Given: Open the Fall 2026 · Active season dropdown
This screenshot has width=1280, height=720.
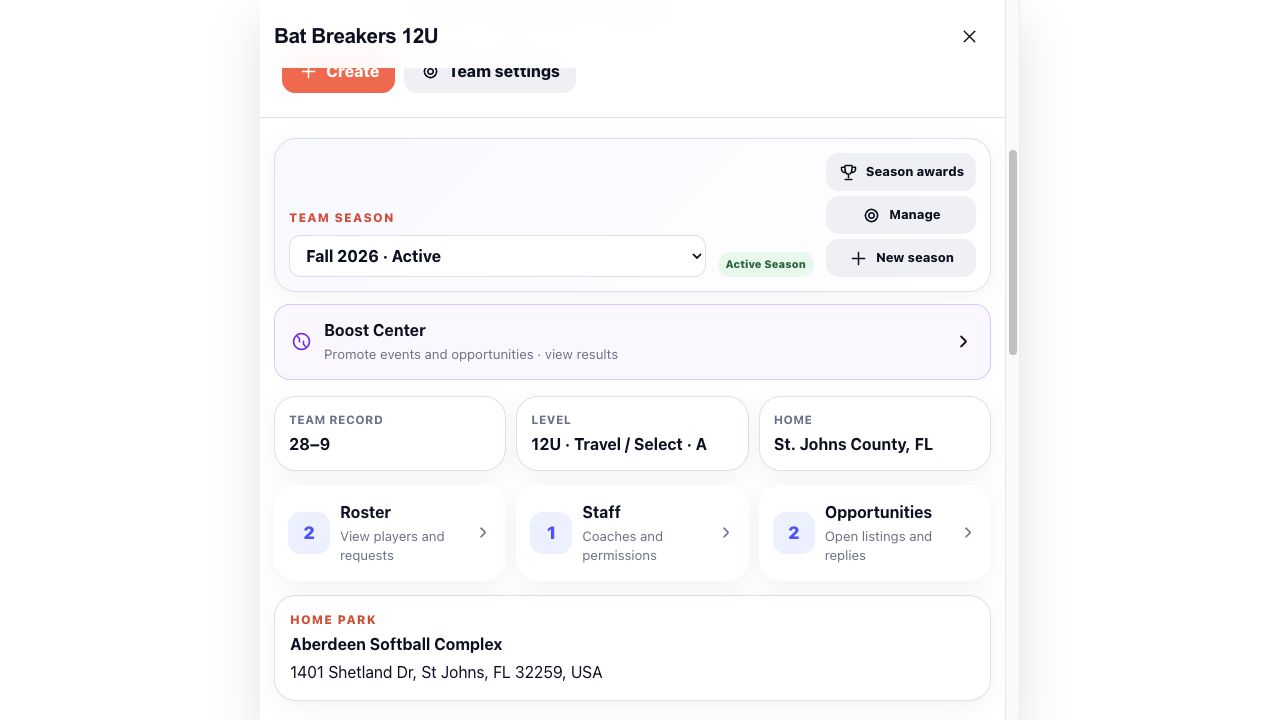Looking at the screenshot, I should 497,256.
